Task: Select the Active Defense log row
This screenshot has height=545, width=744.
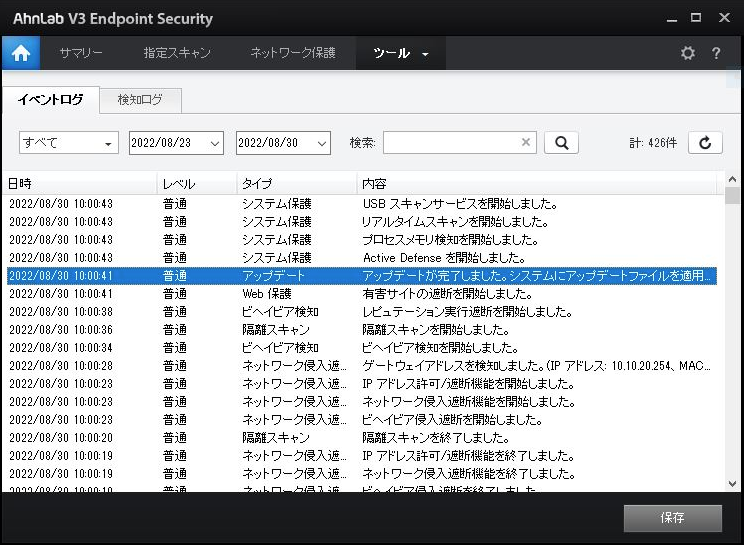Action: (x=362, y=258)
